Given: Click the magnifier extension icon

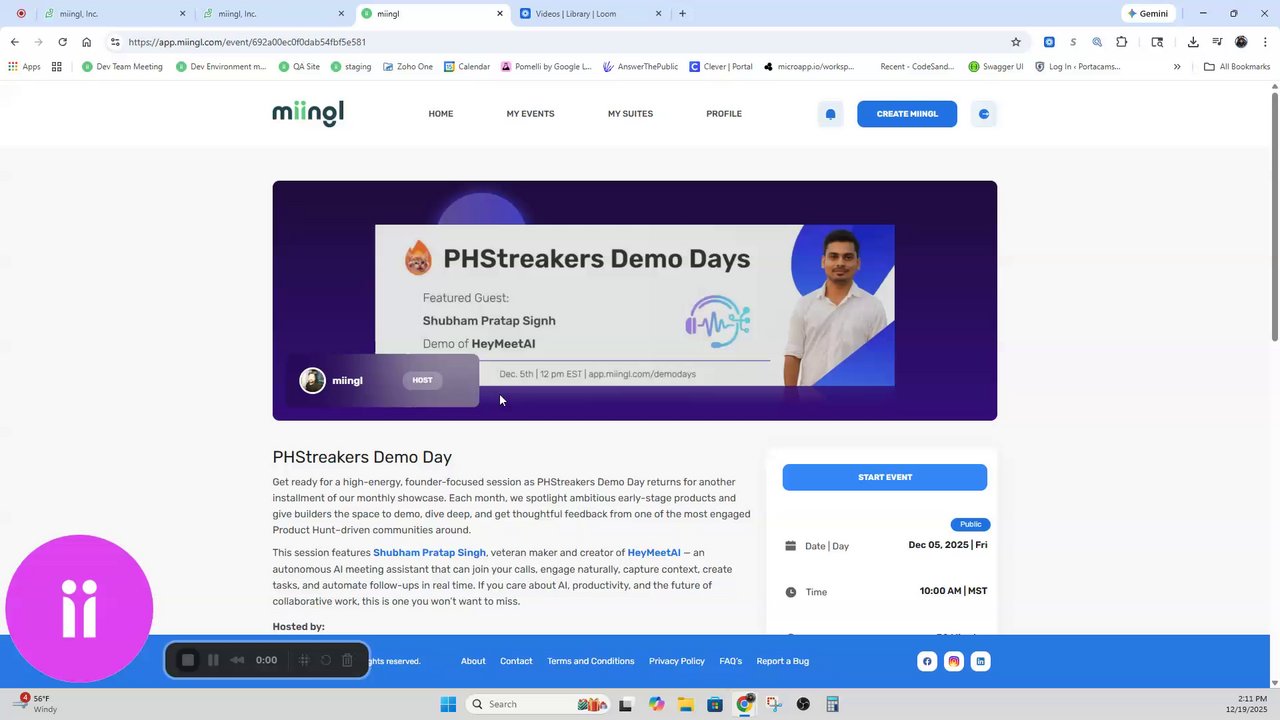Looking at the screenshot, I should coord(1097,42).
